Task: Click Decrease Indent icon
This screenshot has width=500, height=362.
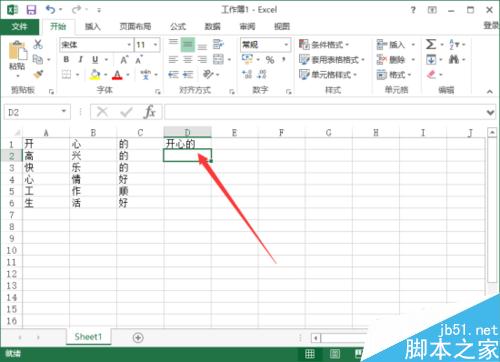Action: [173, 74]
